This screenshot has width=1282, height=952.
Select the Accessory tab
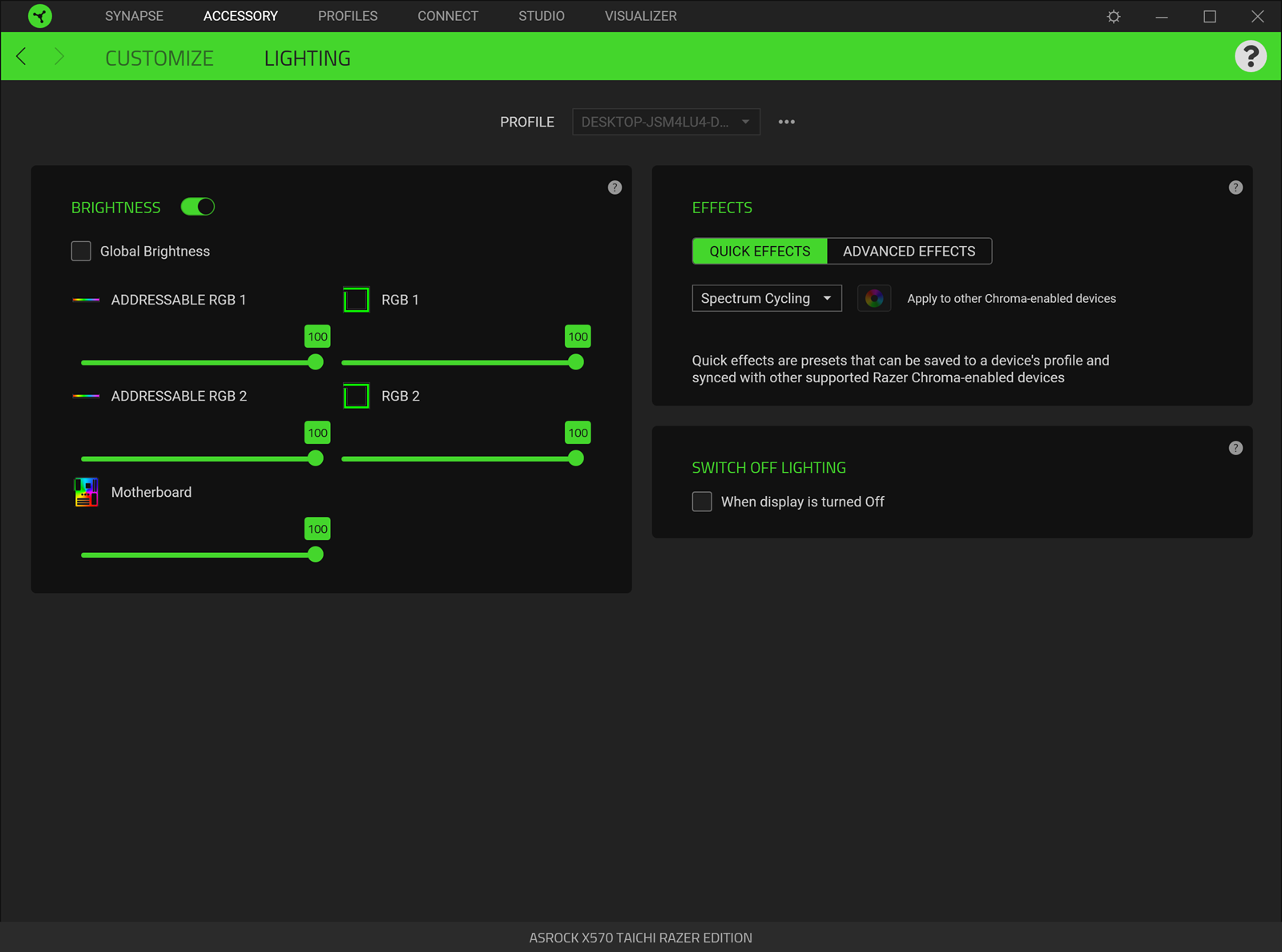240,16
